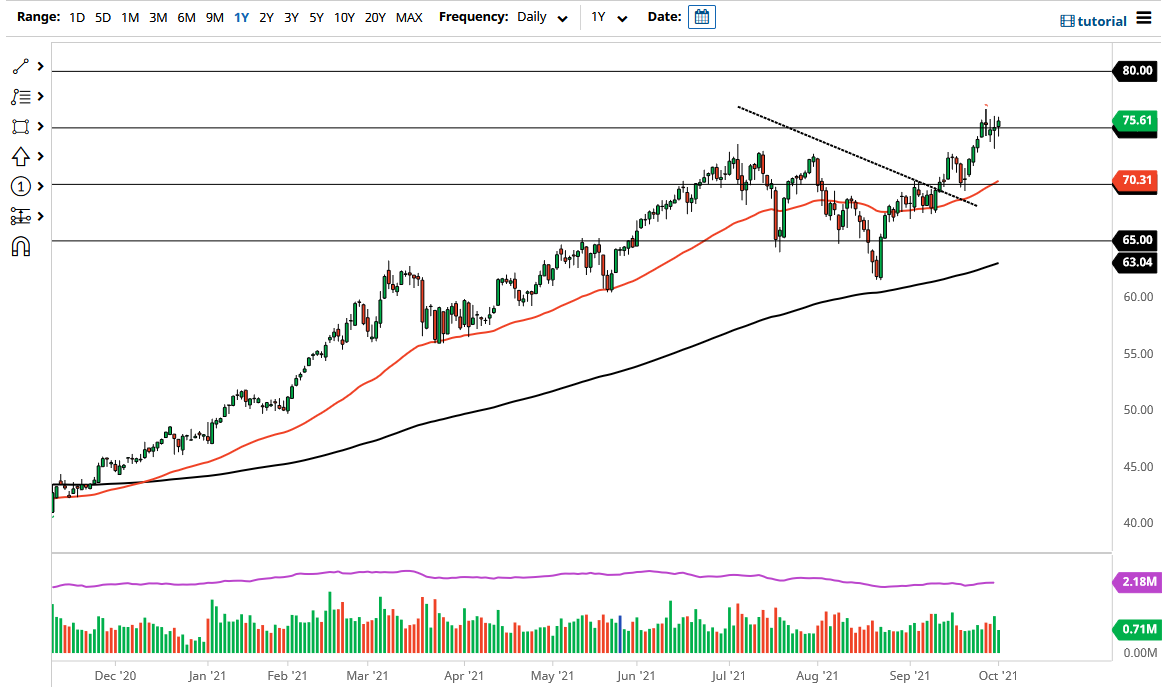The width and height of the screenshot is (1169, 691).
Task: Switch the Range to MAX
Action: (409, 17)
